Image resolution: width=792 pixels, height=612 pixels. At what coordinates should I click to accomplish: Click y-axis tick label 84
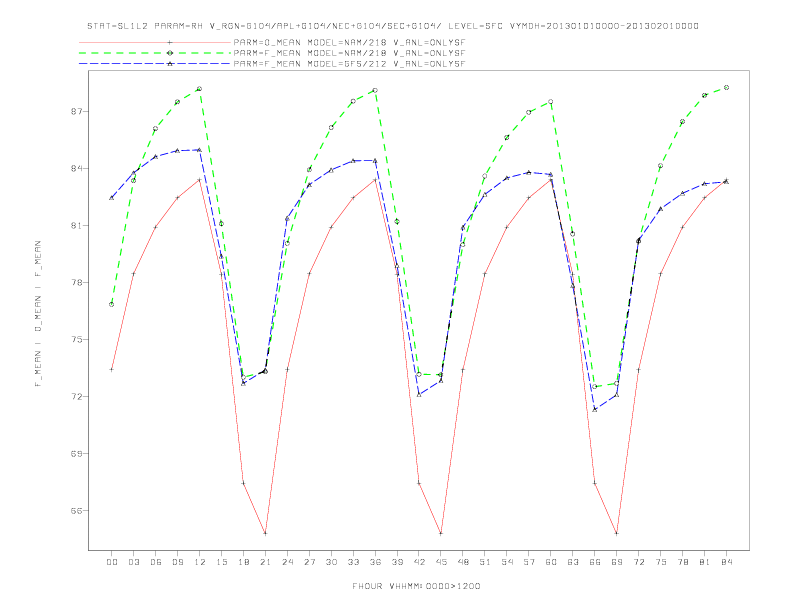tap(77, 168)
